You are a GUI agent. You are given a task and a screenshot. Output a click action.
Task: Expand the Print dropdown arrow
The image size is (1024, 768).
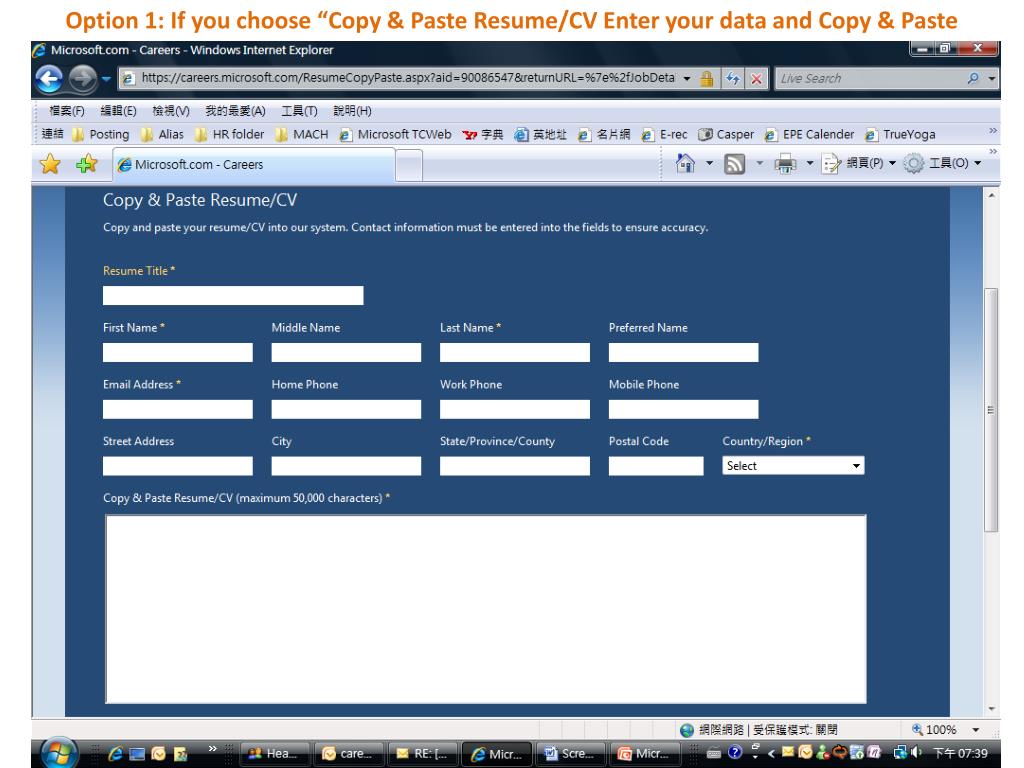[x=809, y=163]
